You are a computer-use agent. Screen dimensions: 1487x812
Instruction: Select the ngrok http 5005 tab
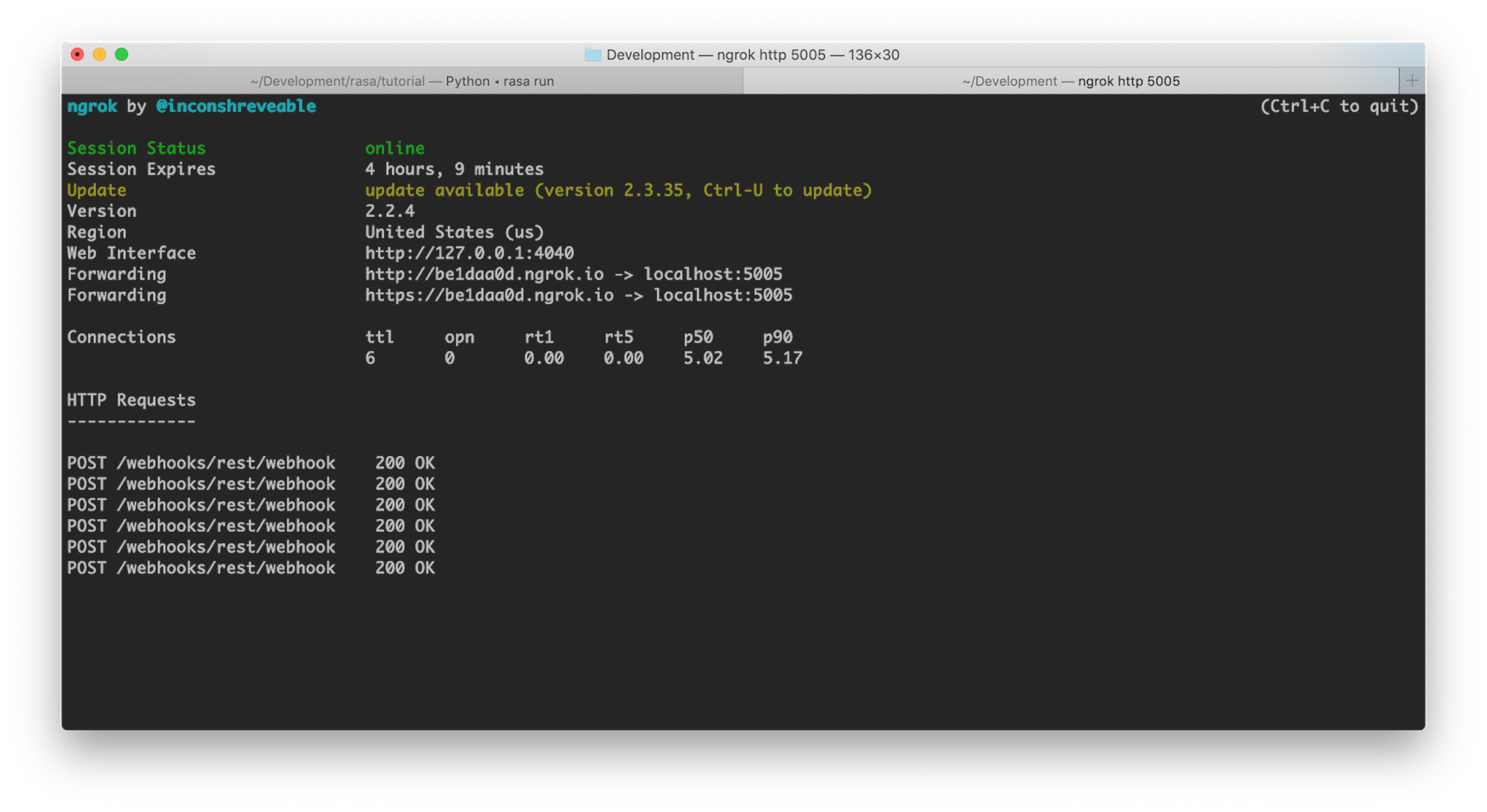[1071, 81]
